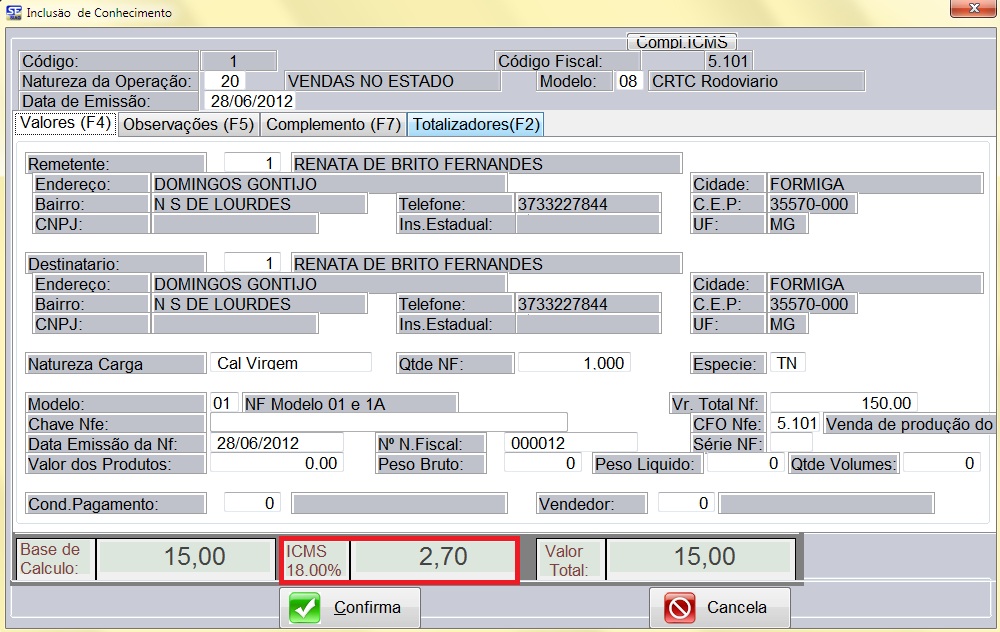
Task: Open the Complemento (F7) tab
Action: [333, 124]
